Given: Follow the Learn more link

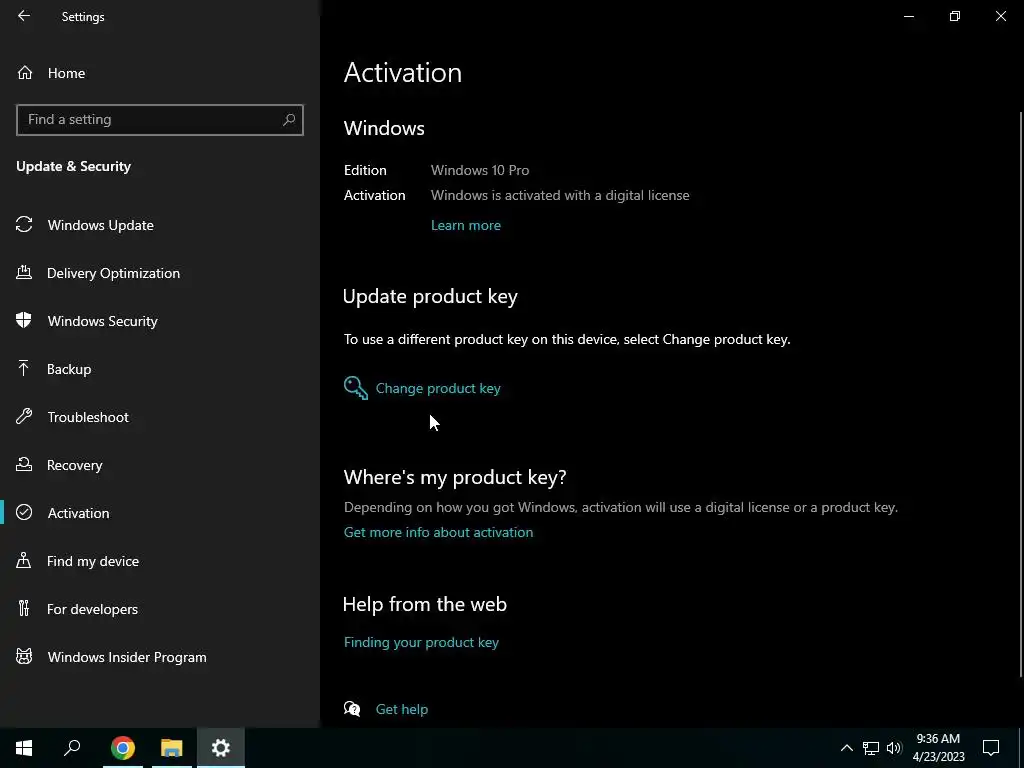Looking at the screenshot, I should (466, 225).
